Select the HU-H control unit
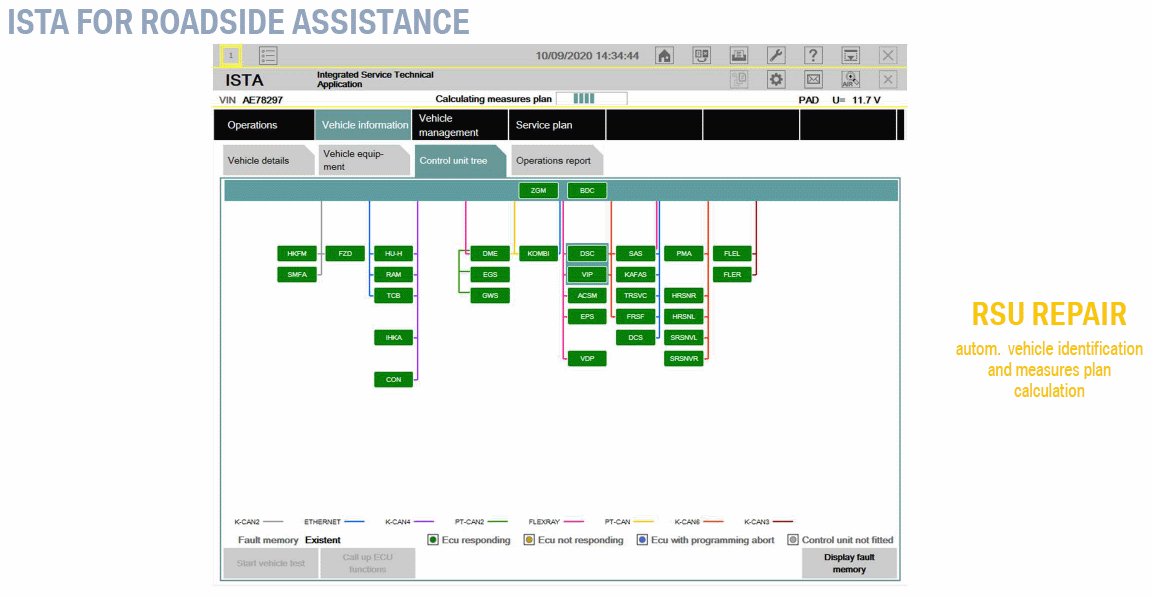Viewport: 1152px width, 596px height. pos(394,254)
